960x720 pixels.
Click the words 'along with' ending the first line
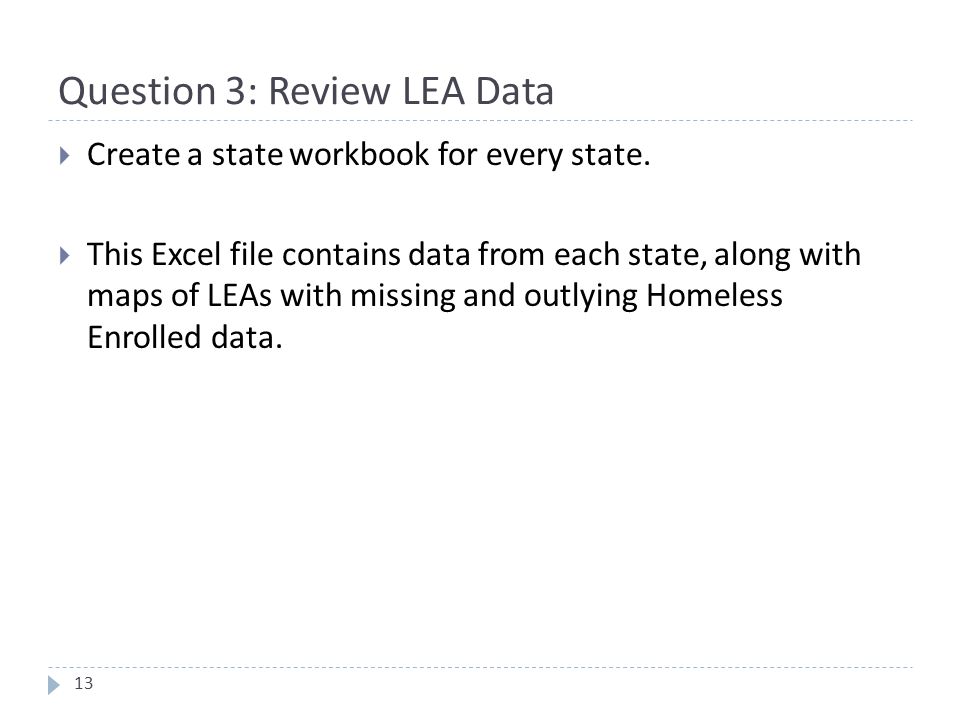point(787,255)
